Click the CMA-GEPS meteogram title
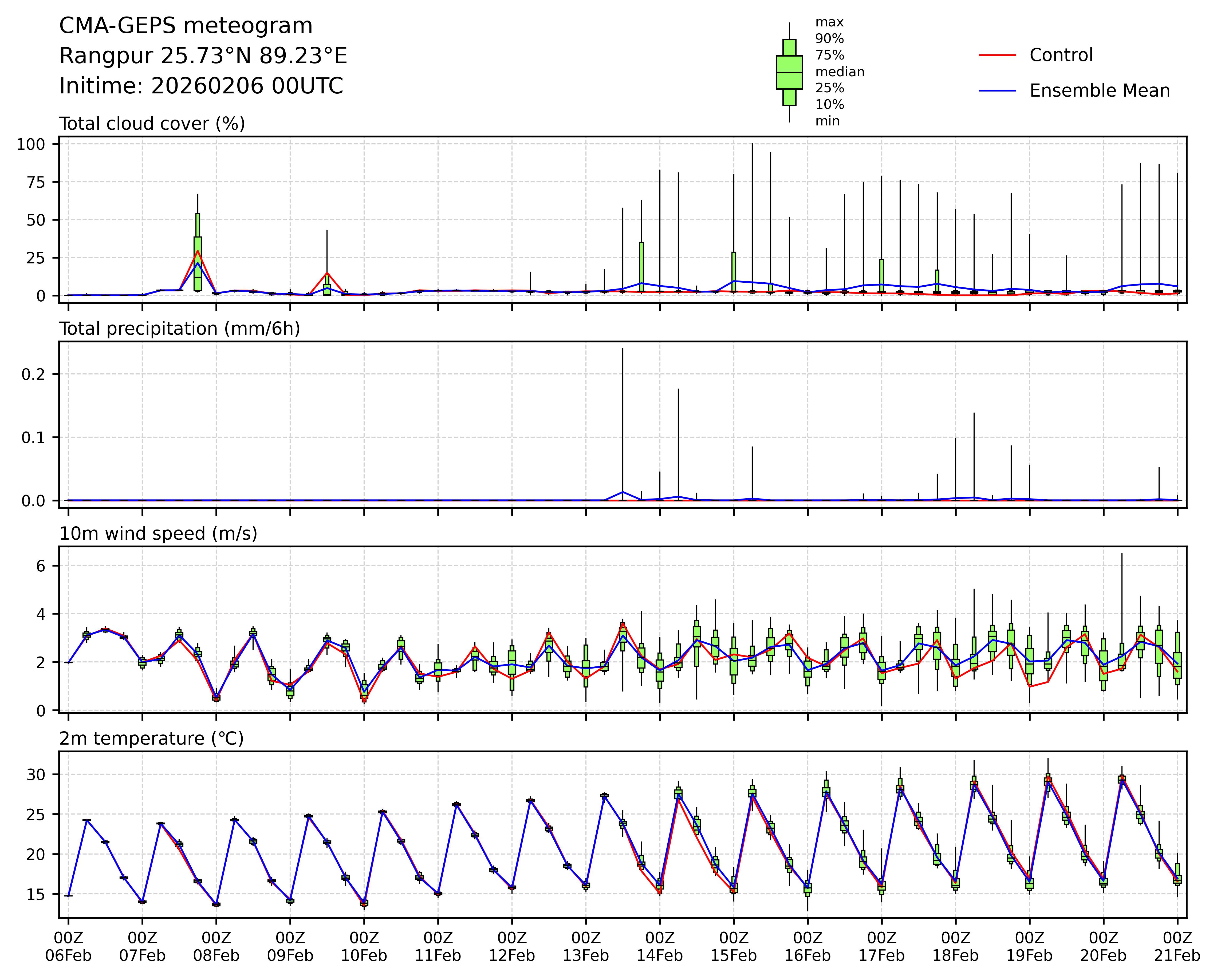The width and height of the screenshot is (1217, 980). (x=186, y=26)
